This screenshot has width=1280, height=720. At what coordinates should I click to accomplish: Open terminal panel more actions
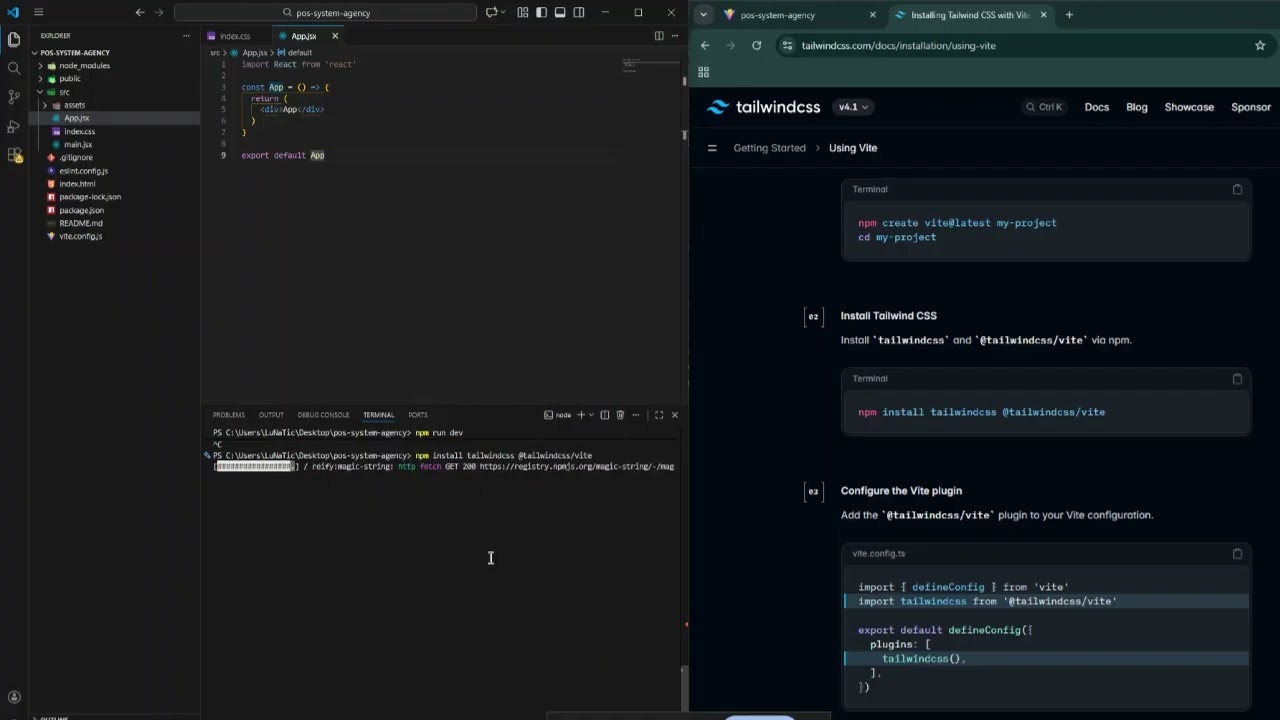tap(635, 415)
